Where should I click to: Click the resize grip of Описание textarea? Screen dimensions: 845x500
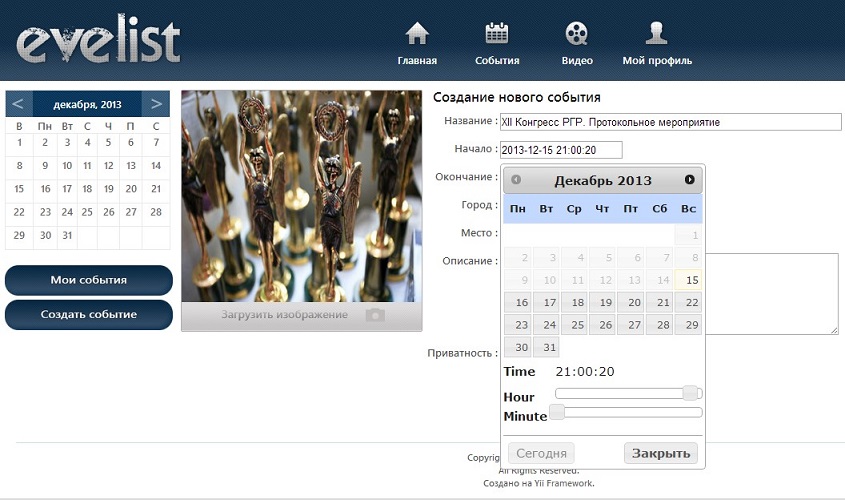pos(834,330)
